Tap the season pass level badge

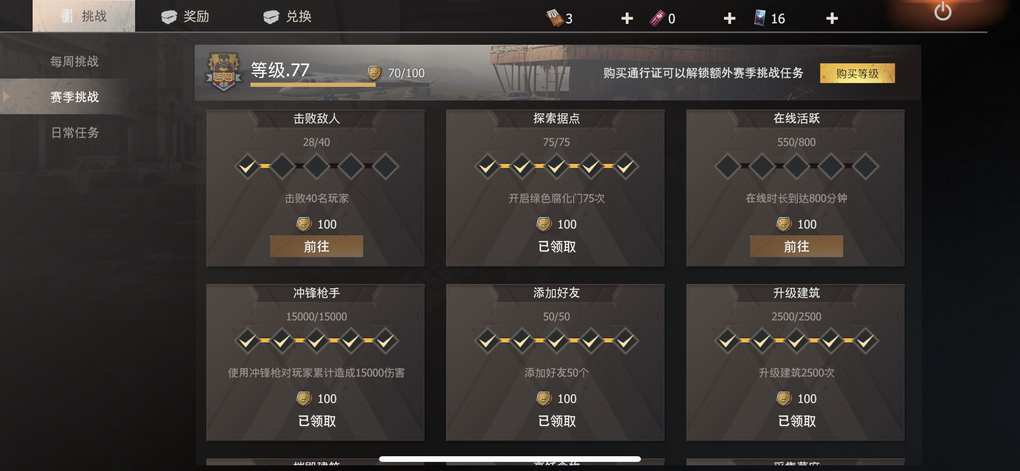224,71
